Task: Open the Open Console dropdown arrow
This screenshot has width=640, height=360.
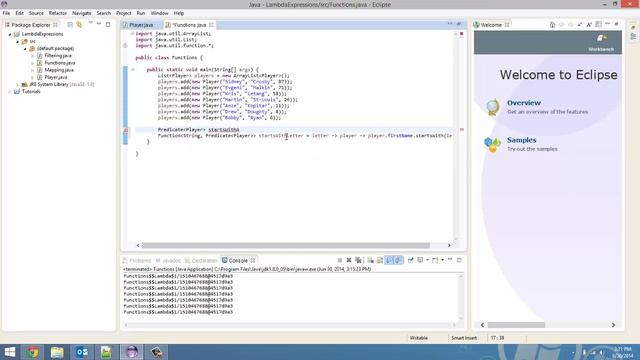Action: point(442,260)
